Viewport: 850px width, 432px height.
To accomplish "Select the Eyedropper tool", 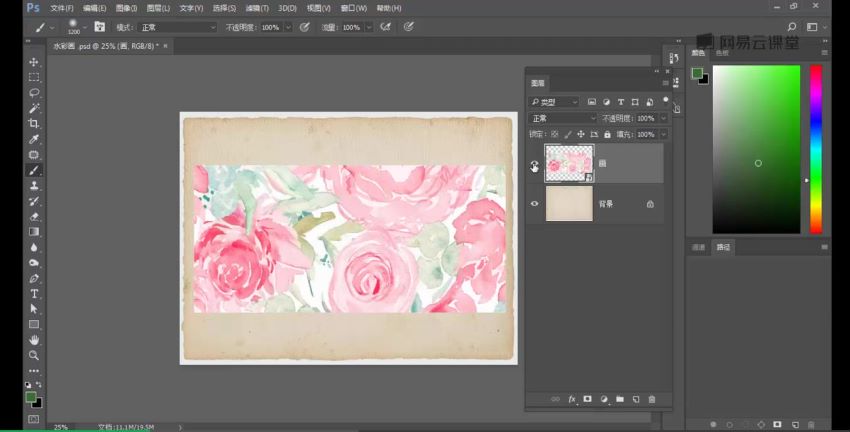I will coord(34,139).
